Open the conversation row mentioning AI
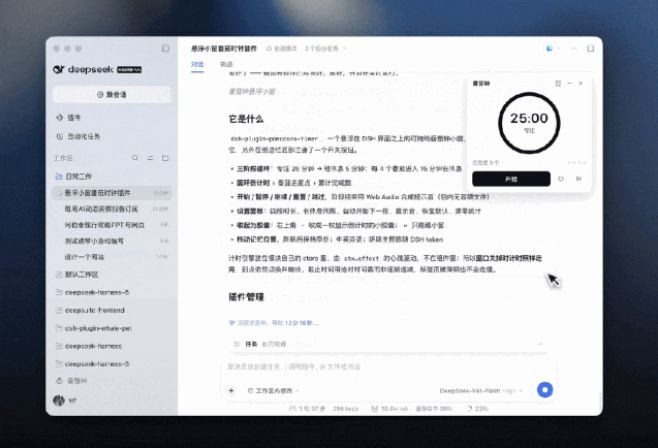 point(112,209)
